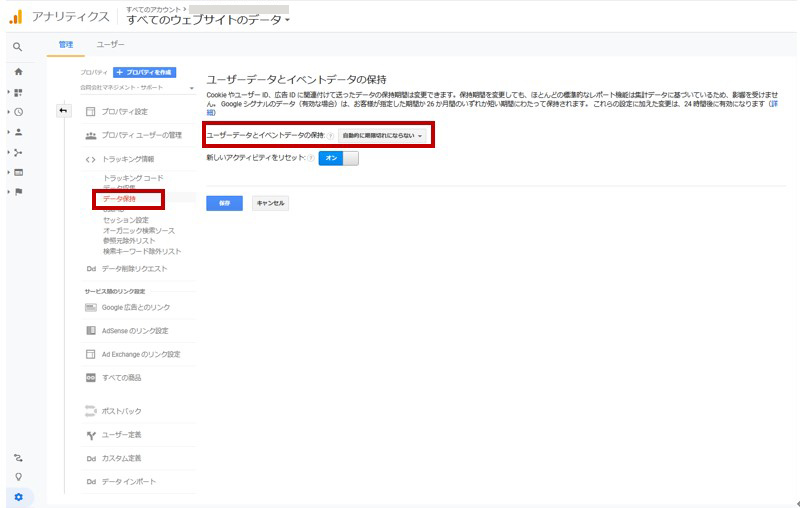Open the data retention period dropdown

click(x=382, y=135)
